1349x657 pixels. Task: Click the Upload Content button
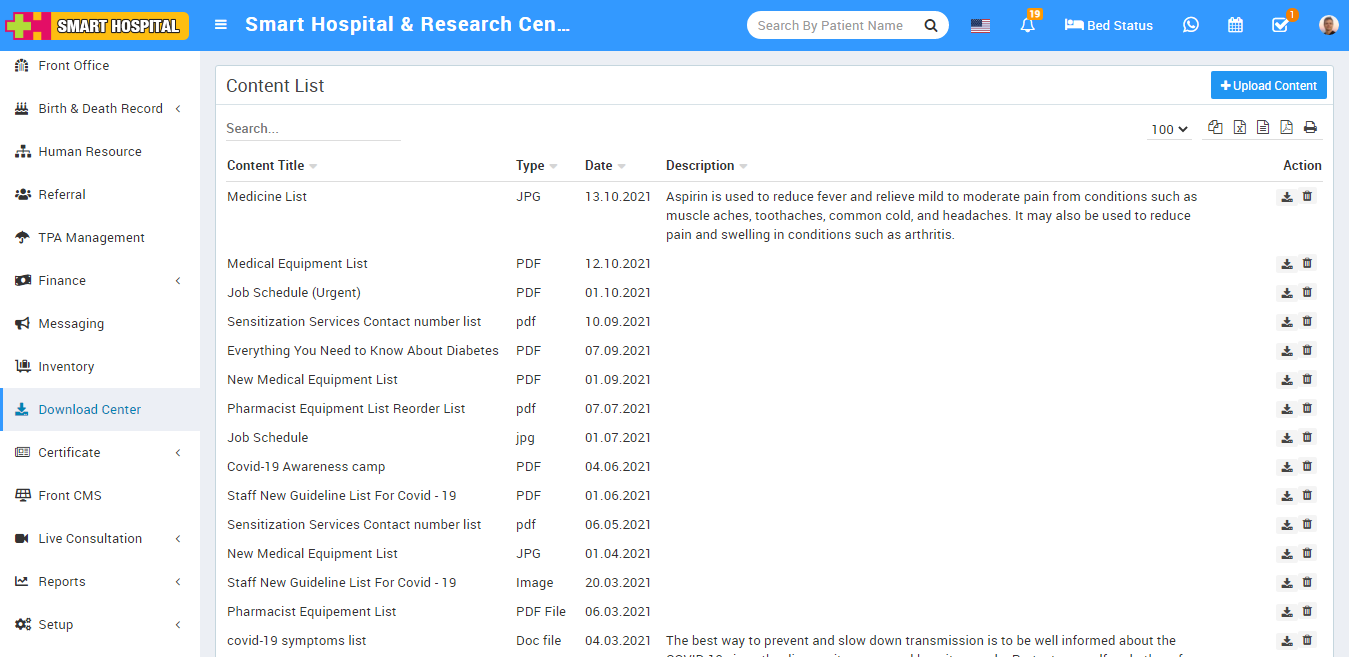1268,86
